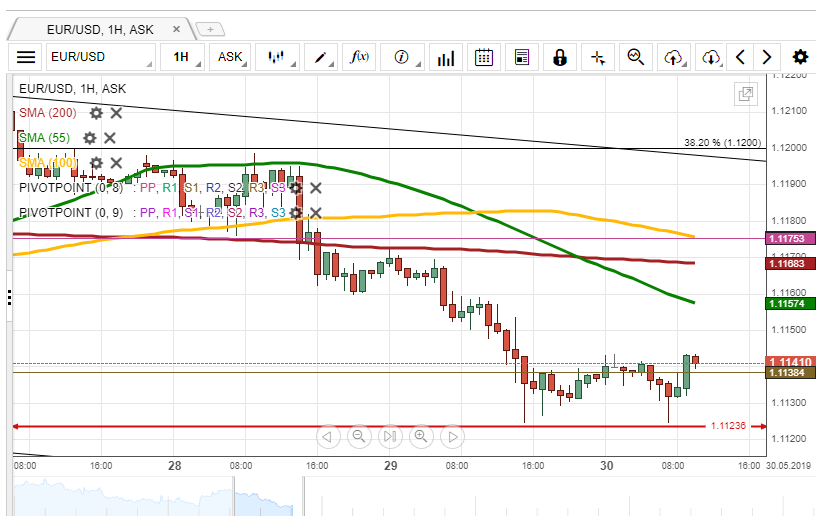The height and width of the screenshot is (524, 826).
Task: Open the info icon dropdown
Action: point(402,57)
